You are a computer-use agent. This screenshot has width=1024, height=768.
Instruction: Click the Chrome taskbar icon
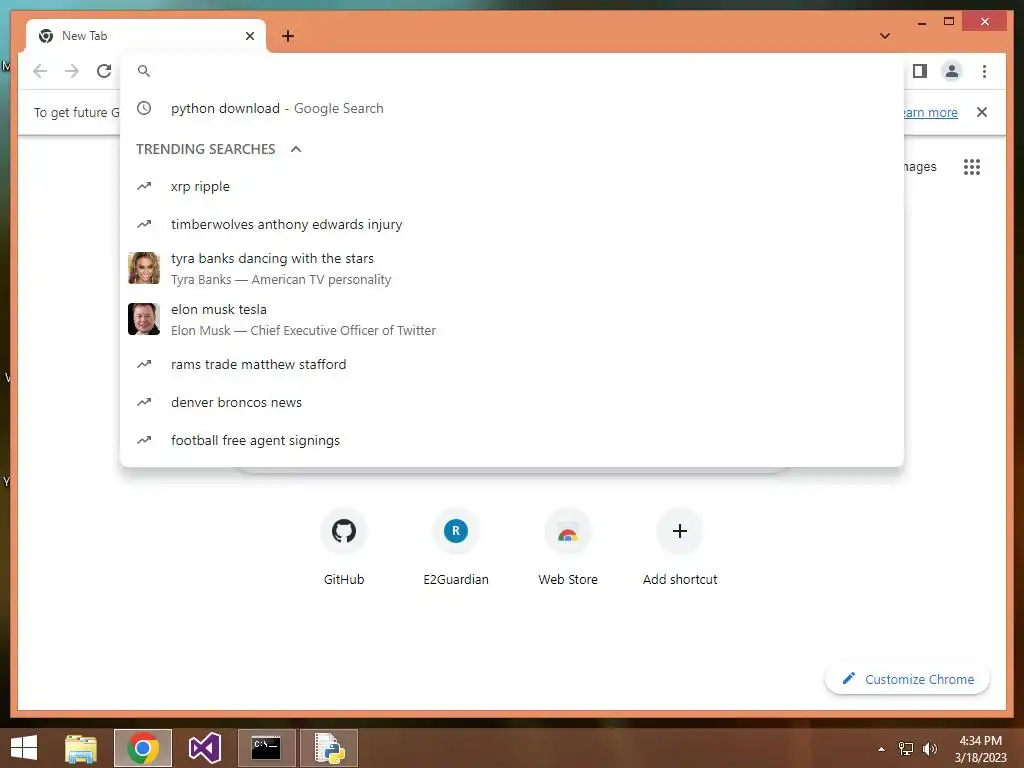pos(143,748)
